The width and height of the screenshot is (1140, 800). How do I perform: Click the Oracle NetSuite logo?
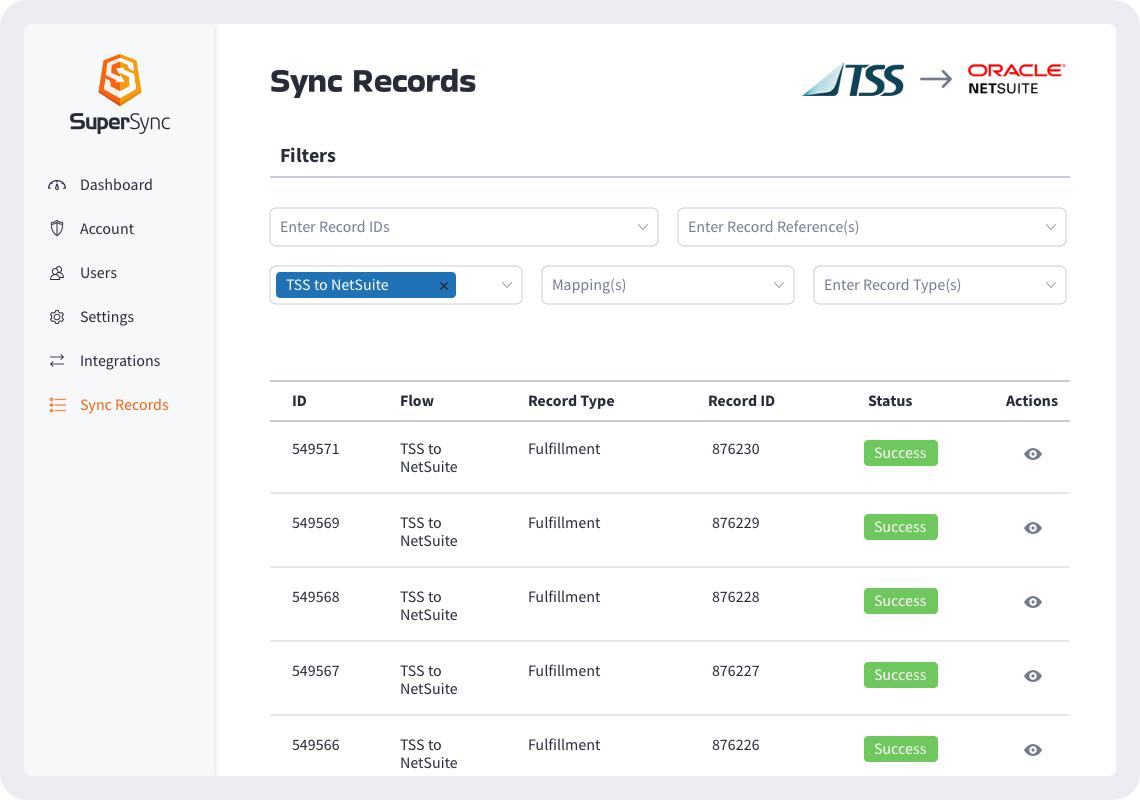click(1015, 78)
